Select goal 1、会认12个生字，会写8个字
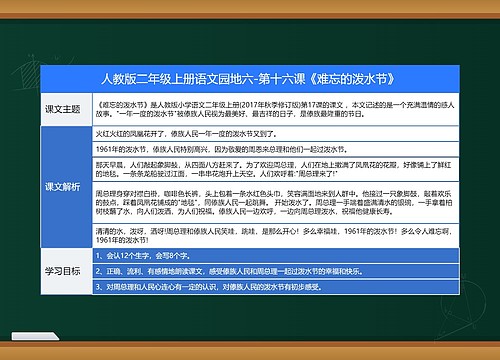This screenshot has width=500, height=360. point(276,256)
